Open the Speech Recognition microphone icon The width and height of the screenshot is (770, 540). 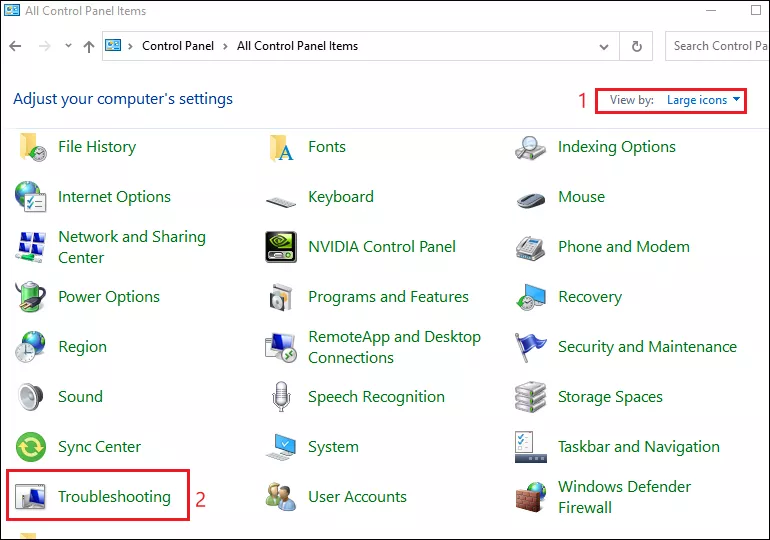point(281,397)
